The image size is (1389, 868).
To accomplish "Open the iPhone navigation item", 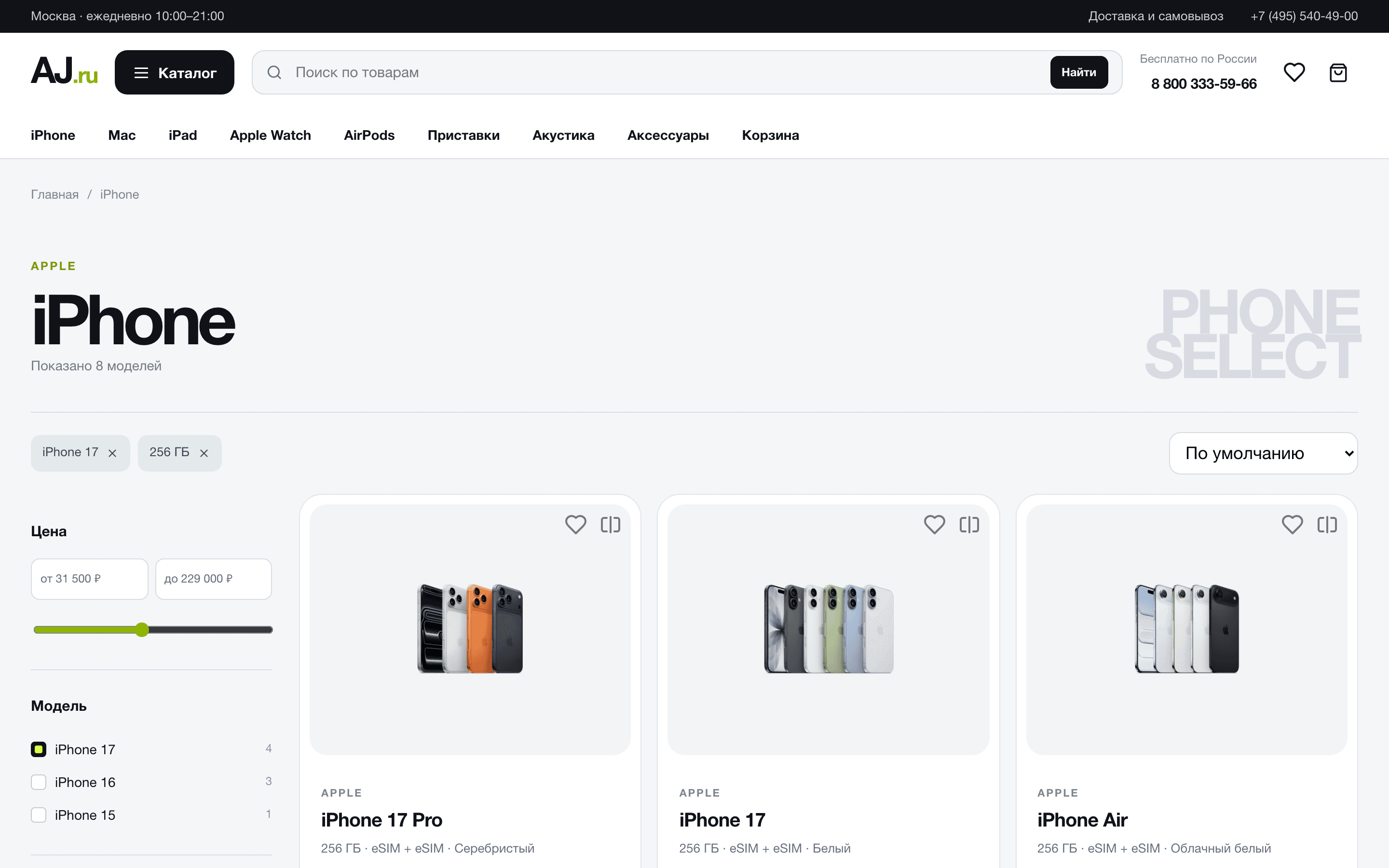I will click(x=53, y=136).
